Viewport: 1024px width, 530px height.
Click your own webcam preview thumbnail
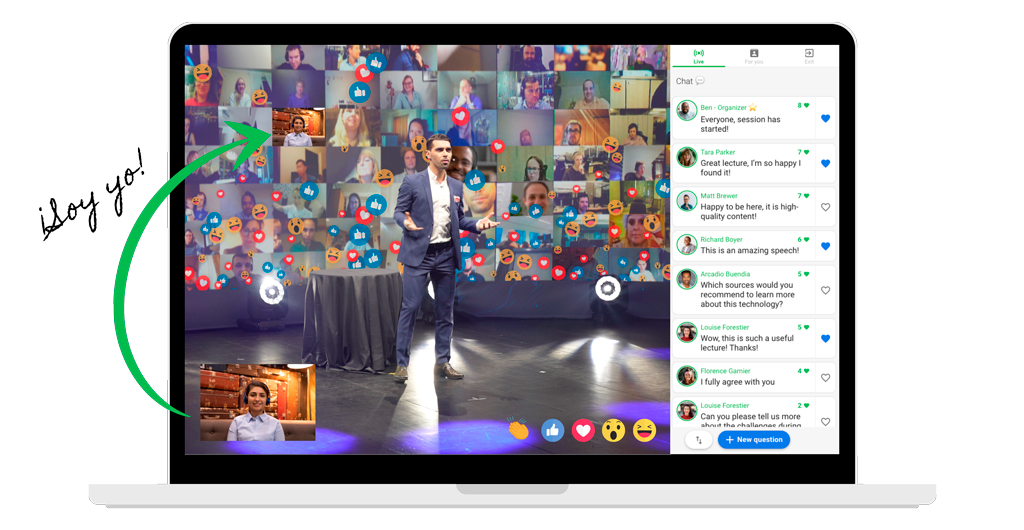click(258, 402)
